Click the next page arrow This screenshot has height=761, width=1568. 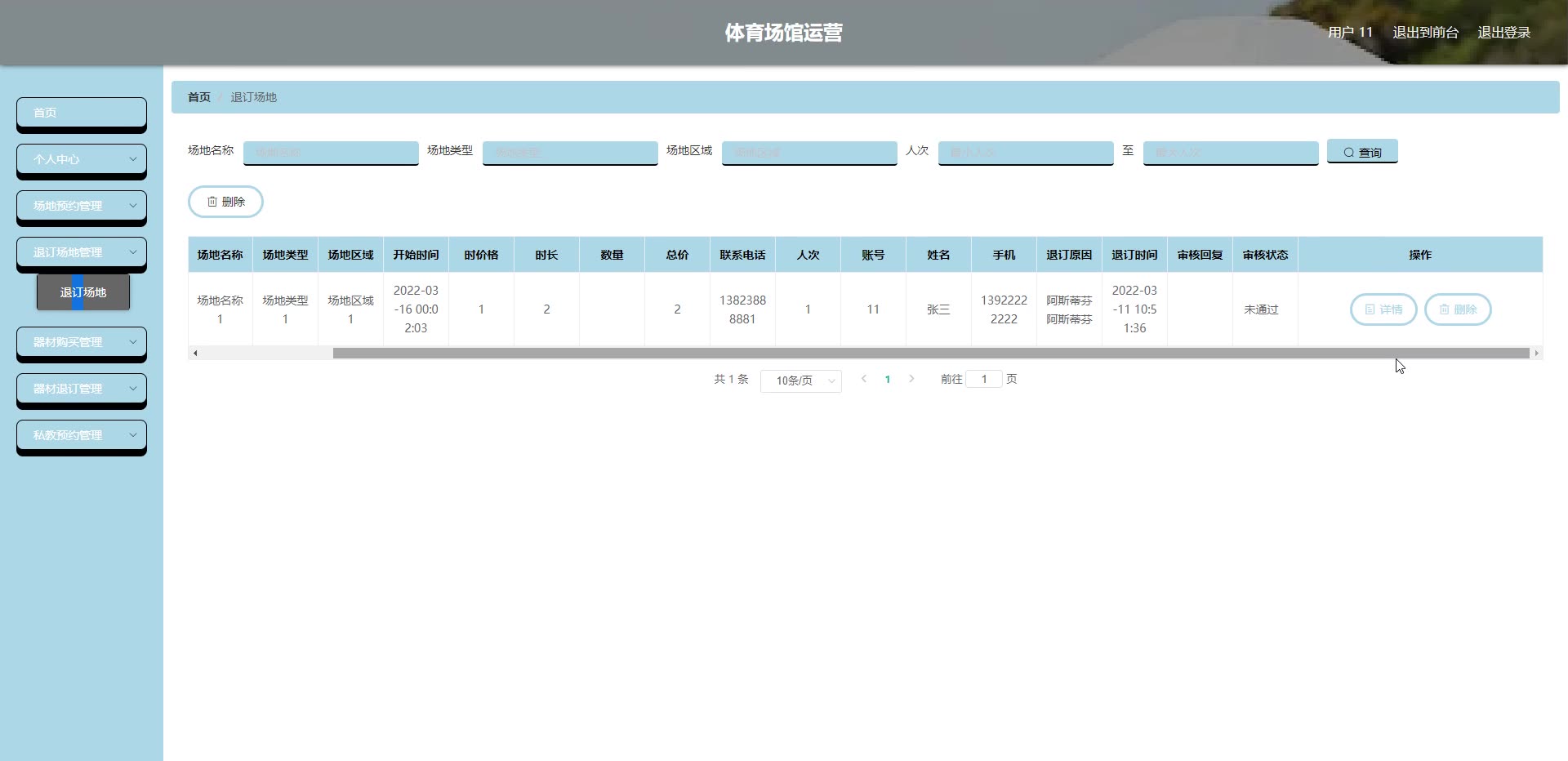pyautogui.click(x=911, y=379)
